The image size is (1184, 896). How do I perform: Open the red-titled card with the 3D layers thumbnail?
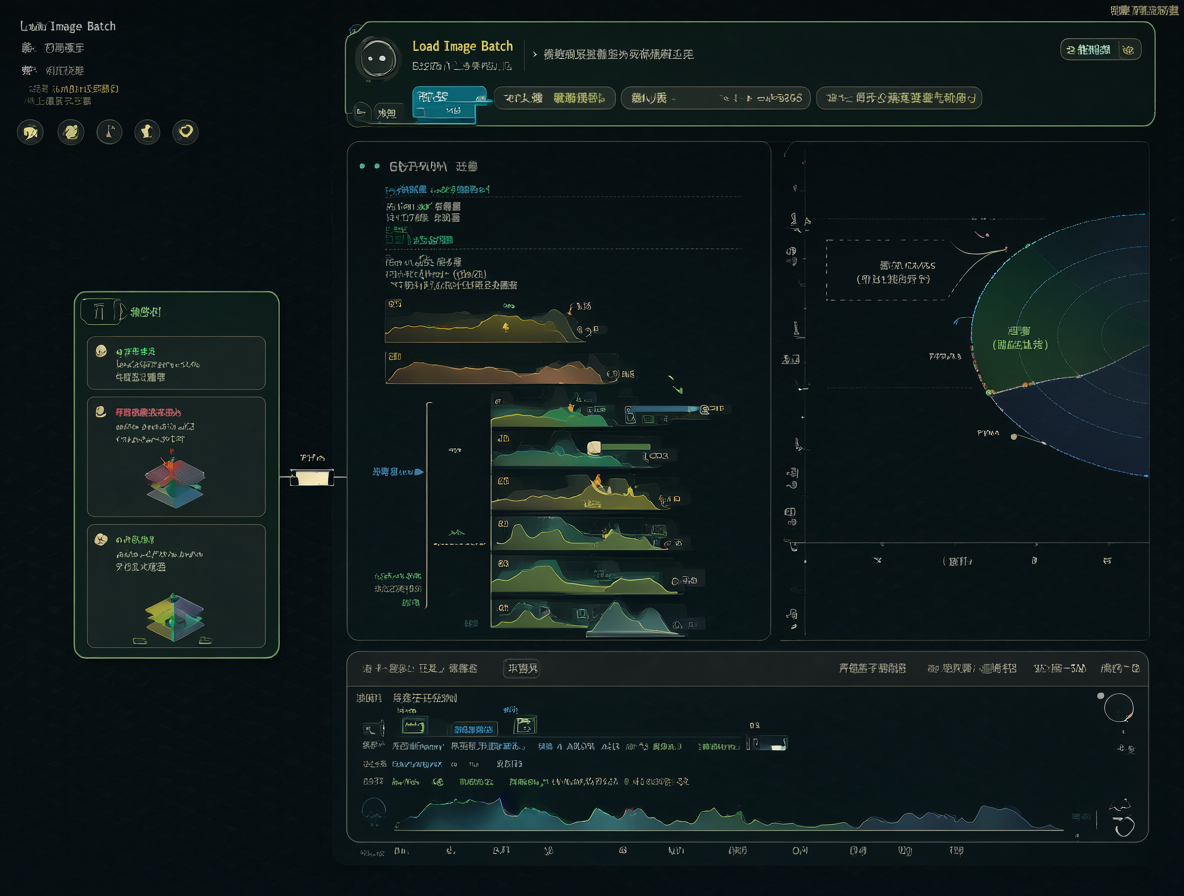176,457
